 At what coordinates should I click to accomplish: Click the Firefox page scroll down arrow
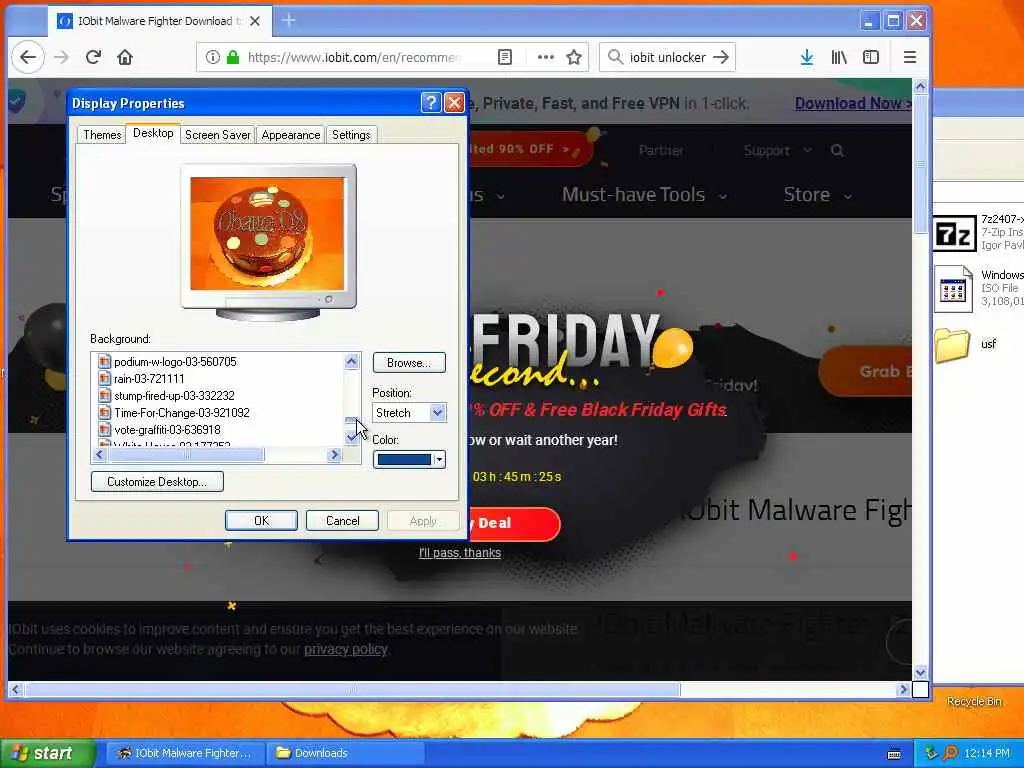[920, 672]
